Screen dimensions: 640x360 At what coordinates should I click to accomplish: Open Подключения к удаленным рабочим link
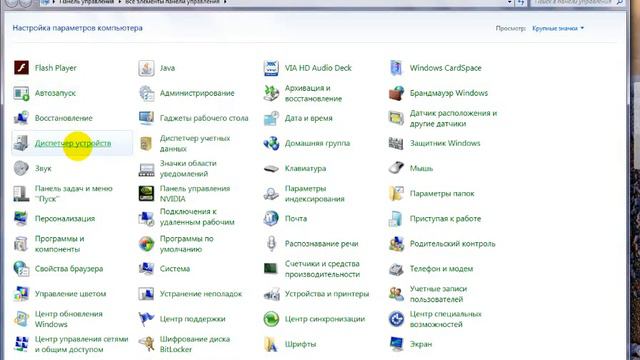coord(197,217)
